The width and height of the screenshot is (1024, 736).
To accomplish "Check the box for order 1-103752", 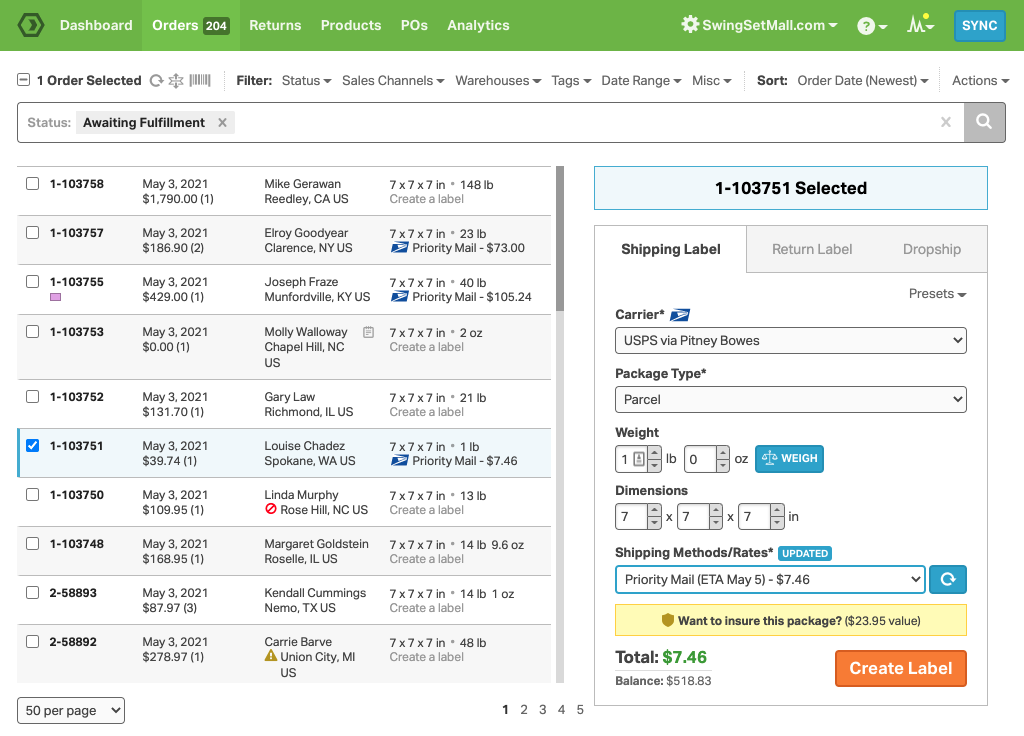I will click(x=33, y=396).
